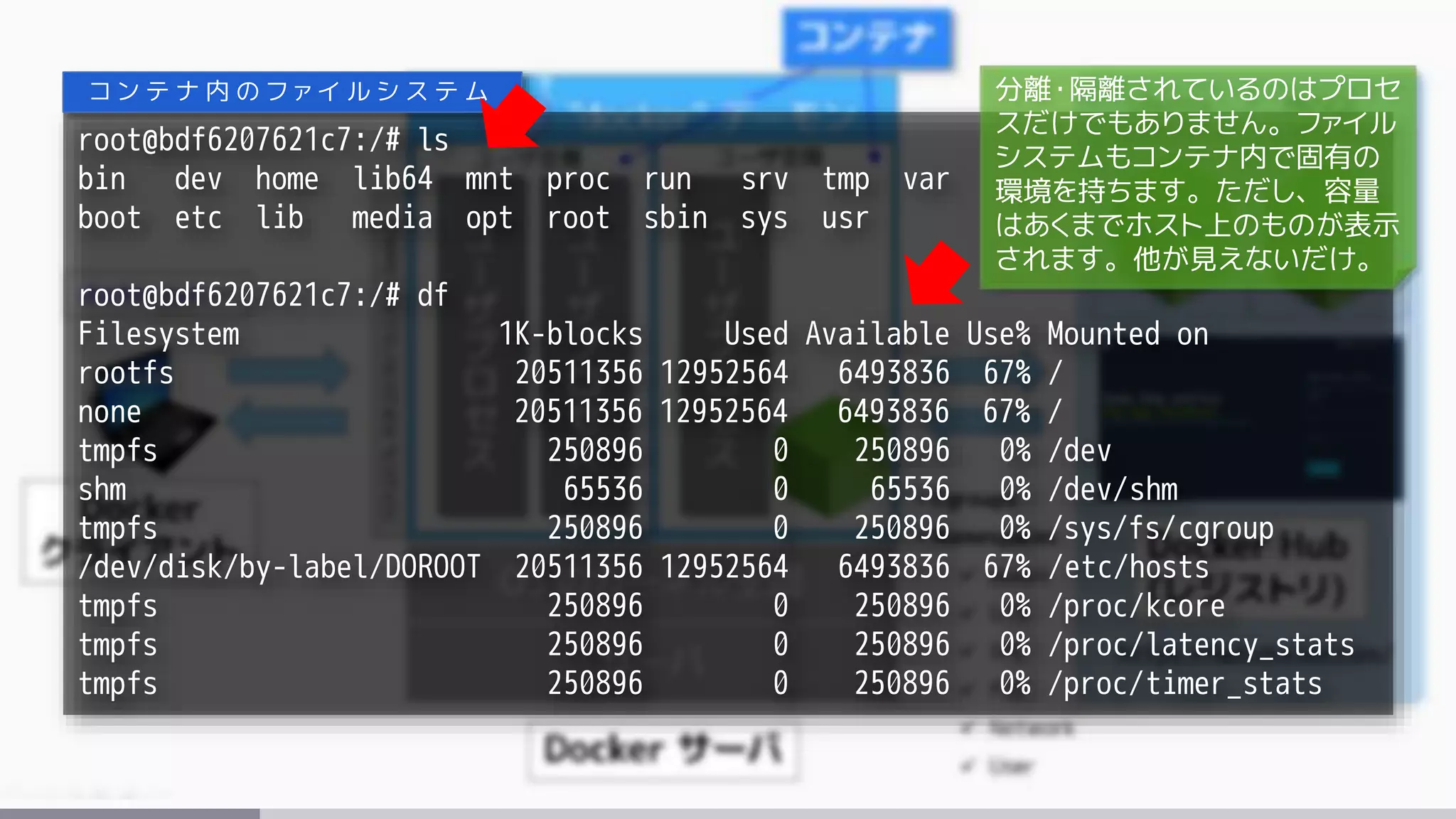Select the prompt line ending with df
Screen dimensions: 1456x819
[263, 295]
